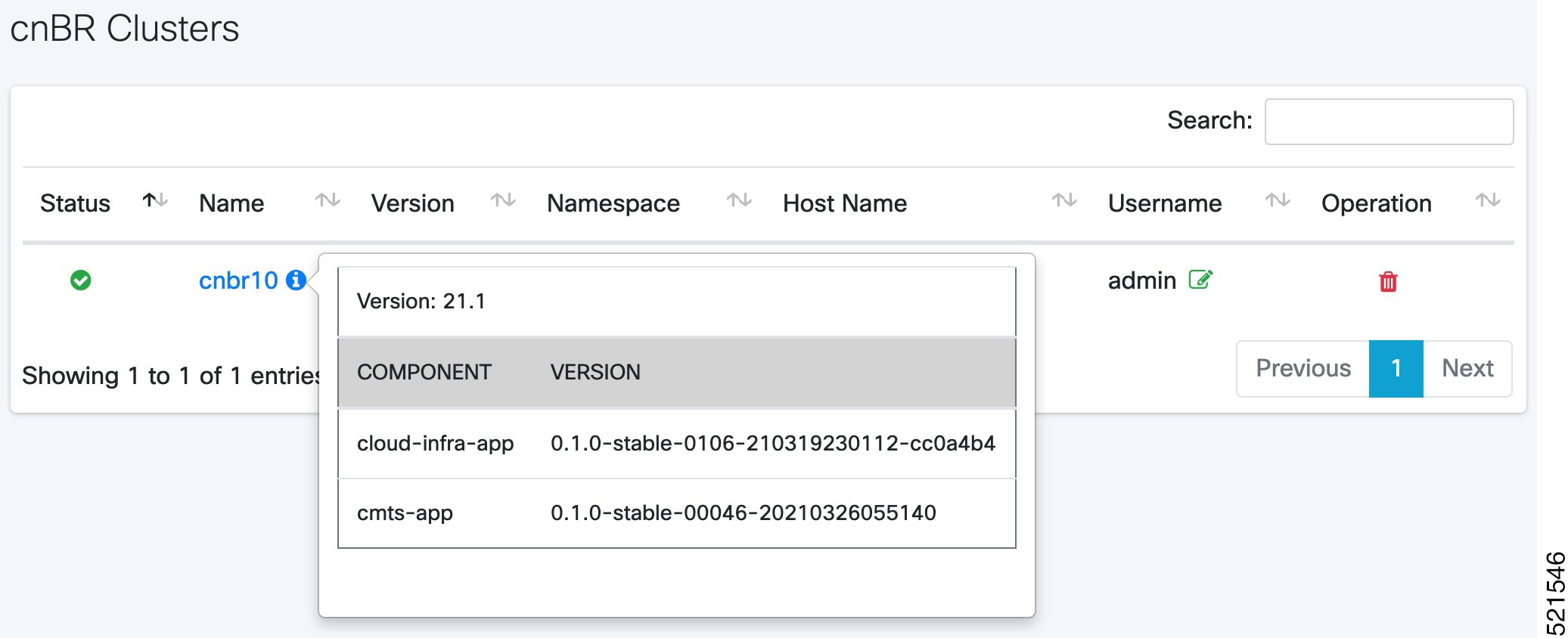Sort table by Namespace column arrows
This screenshot has width=1568, height=638.
point(739,200)
